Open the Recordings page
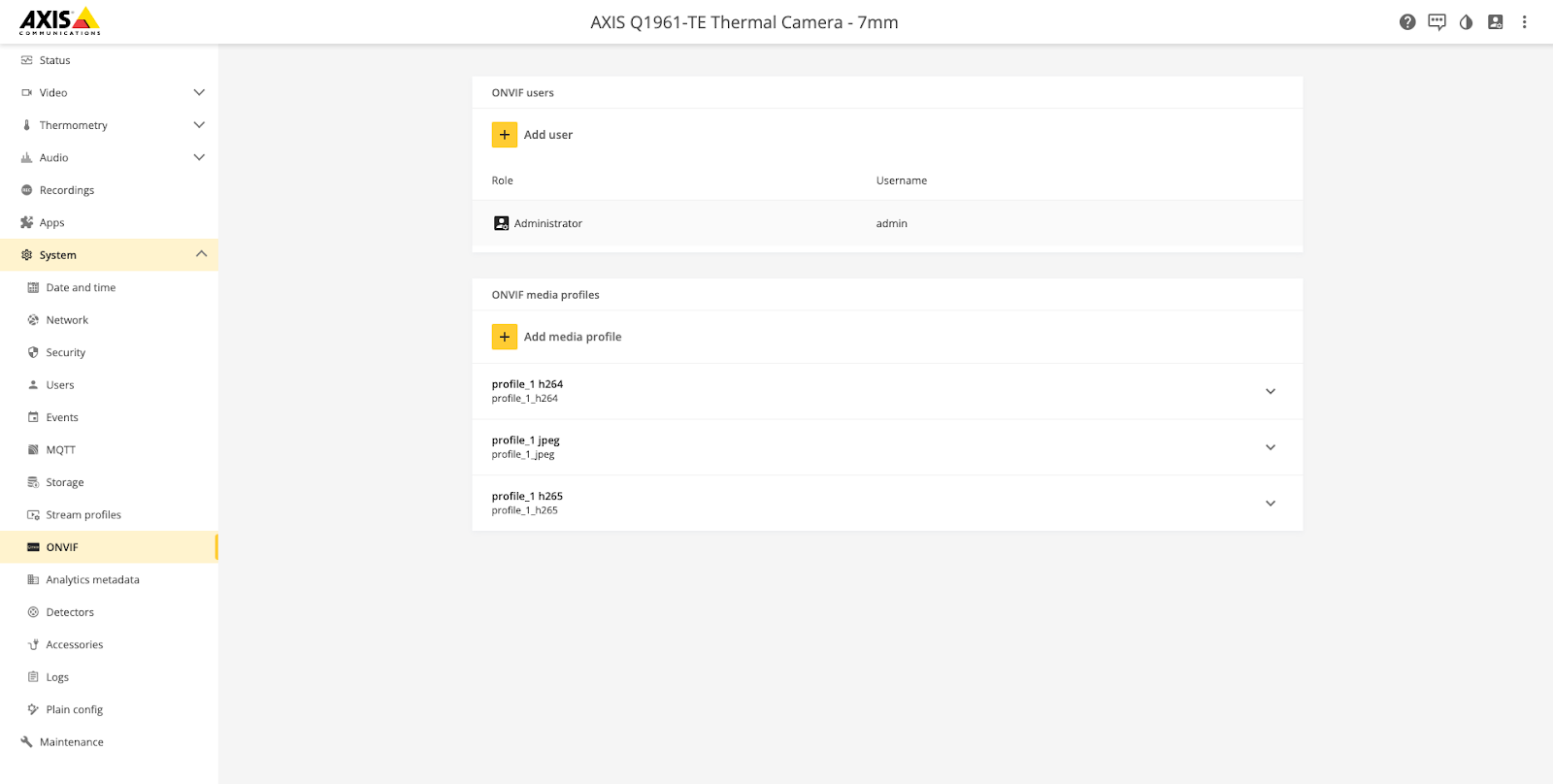Image resolution: width=1553 pixels, height=784 pixels. pos(67,190)
